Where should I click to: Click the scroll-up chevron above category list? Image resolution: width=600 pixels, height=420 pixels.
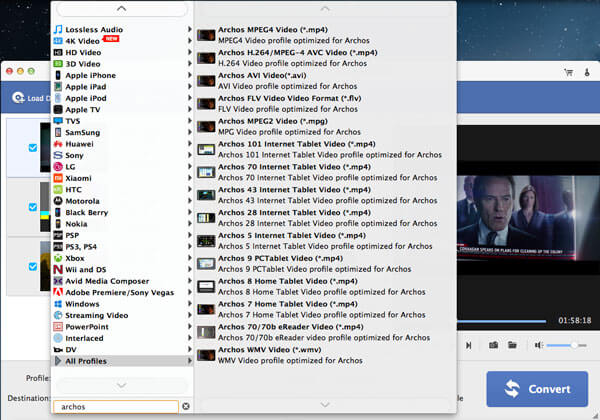[x=122, y=9]
